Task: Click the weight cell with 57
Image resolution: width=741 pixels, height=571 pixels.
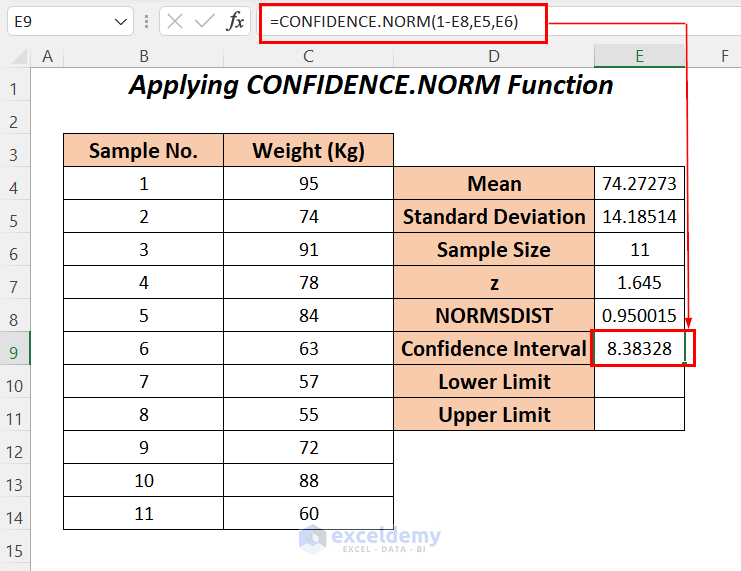Action: 309,381
